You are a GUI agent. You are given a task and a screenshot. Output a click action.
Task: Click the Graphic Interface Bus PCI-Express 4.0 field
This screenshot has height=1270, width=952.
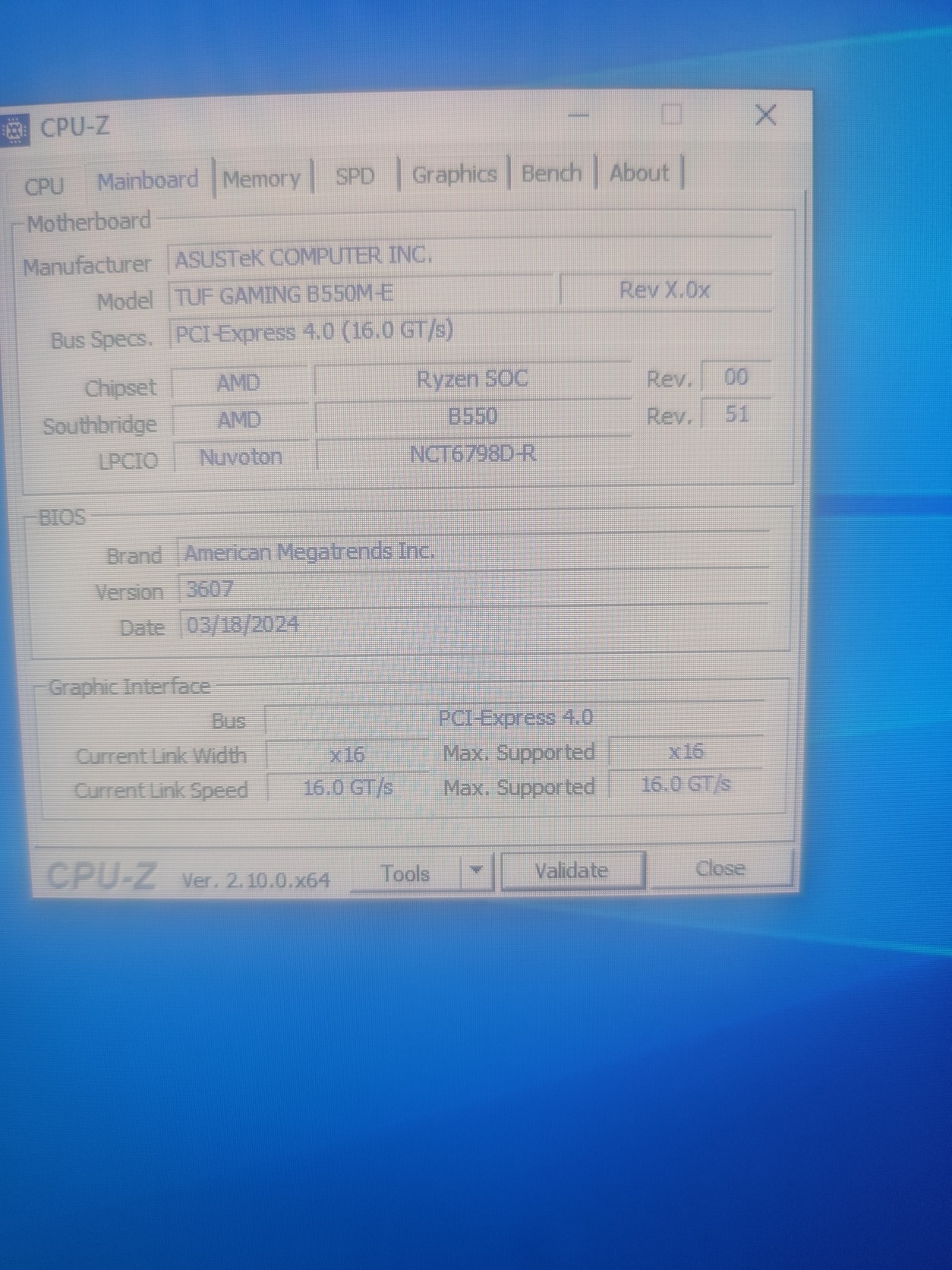point(514,718)
